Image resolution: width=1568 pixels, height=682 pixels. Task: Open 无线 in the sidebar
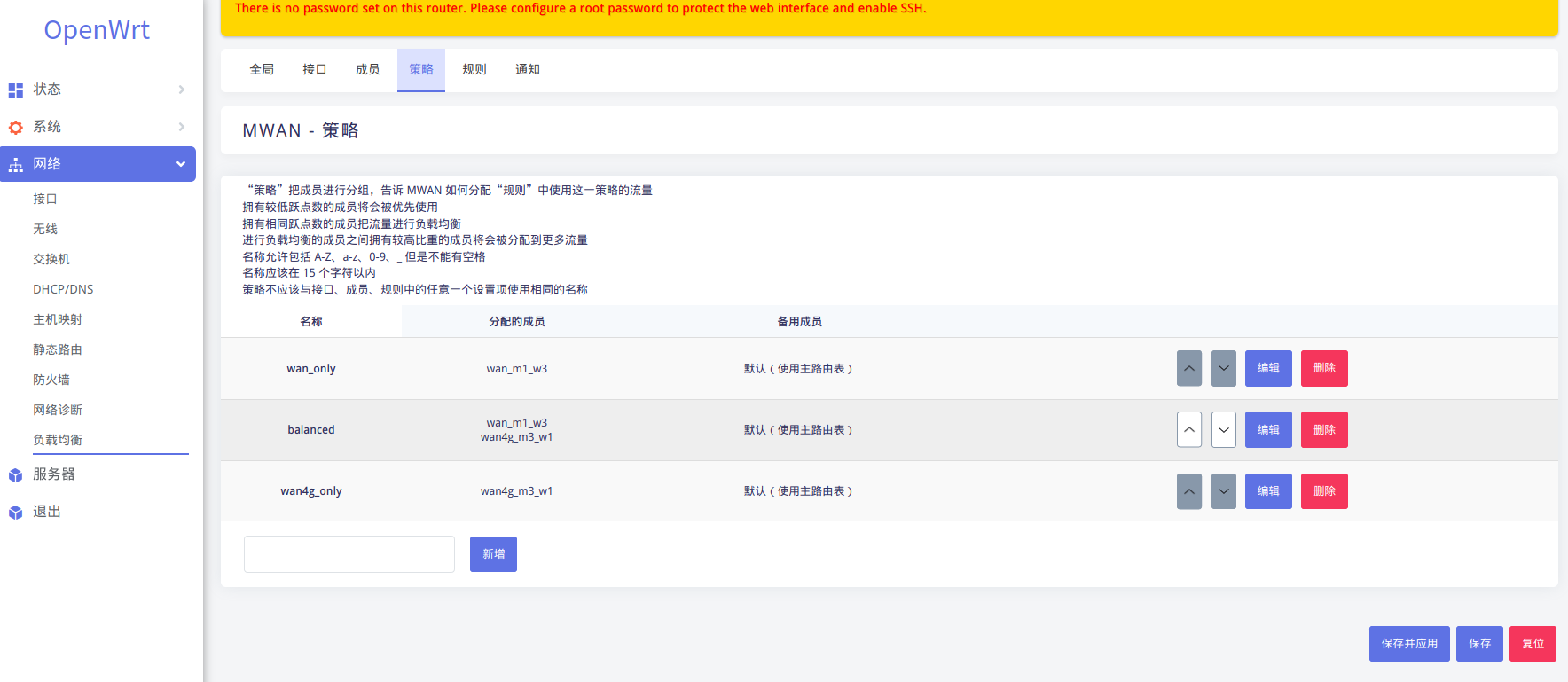click(x=45, y=229)
